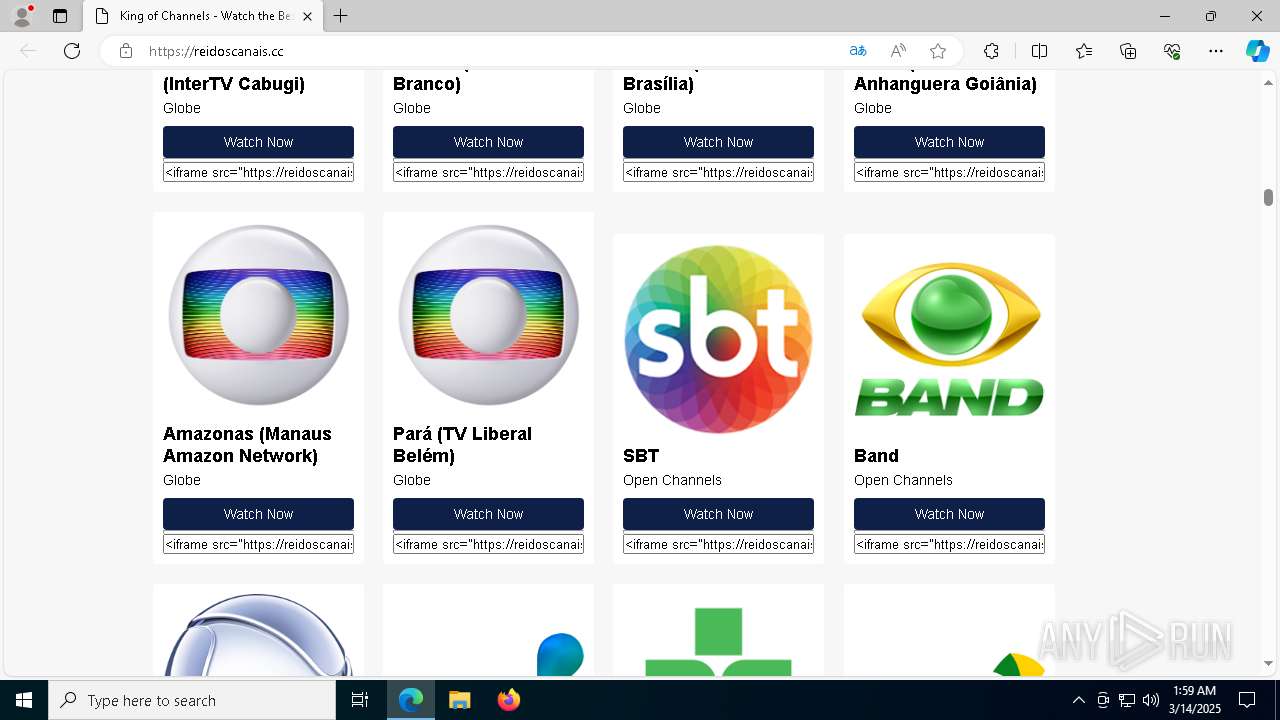Open the SBT logo thumbnail

718,338
